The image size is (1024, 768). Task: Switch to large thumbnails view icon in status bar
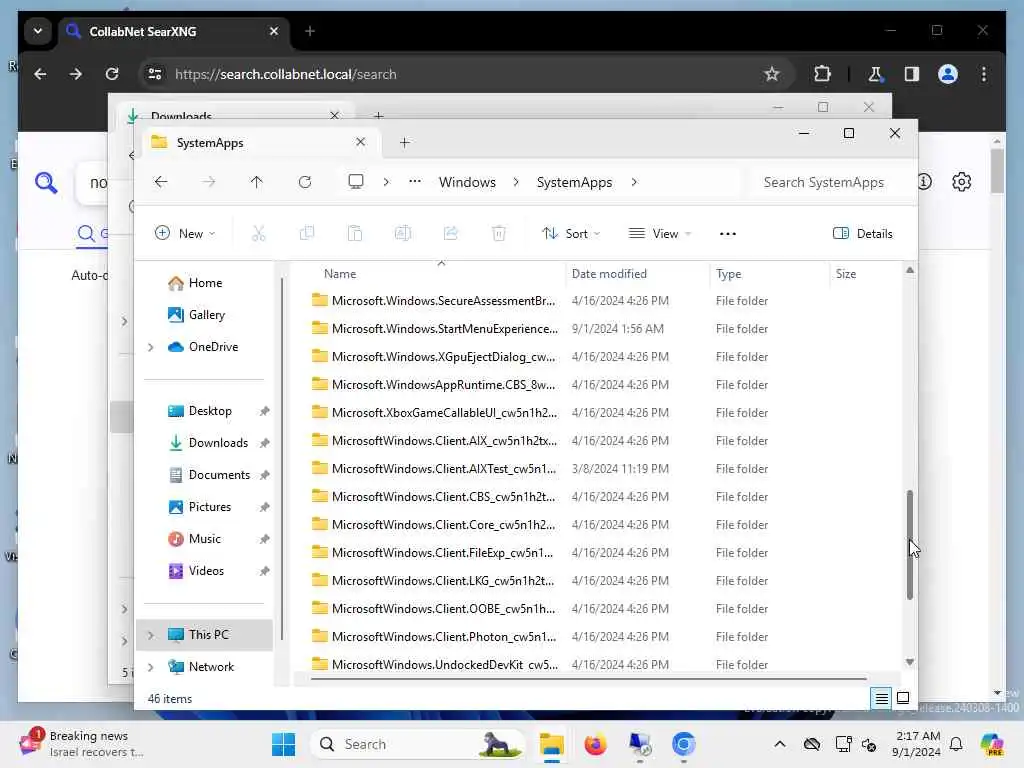point(903,699)
